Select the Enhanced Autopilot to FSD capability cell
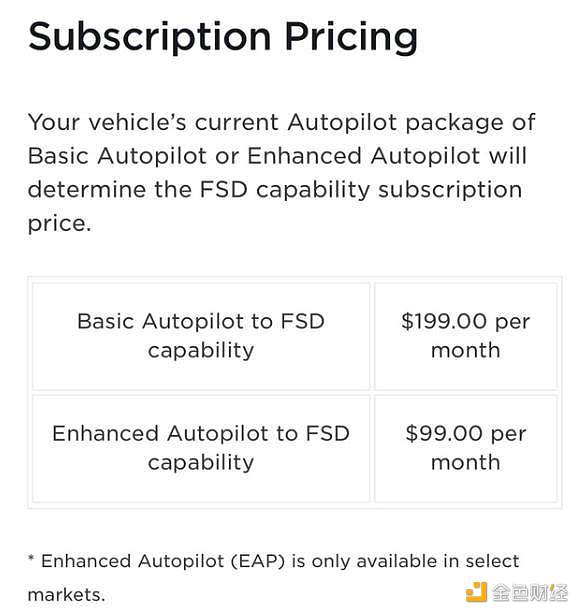This screenshot has width=579, height=613. 201,448
